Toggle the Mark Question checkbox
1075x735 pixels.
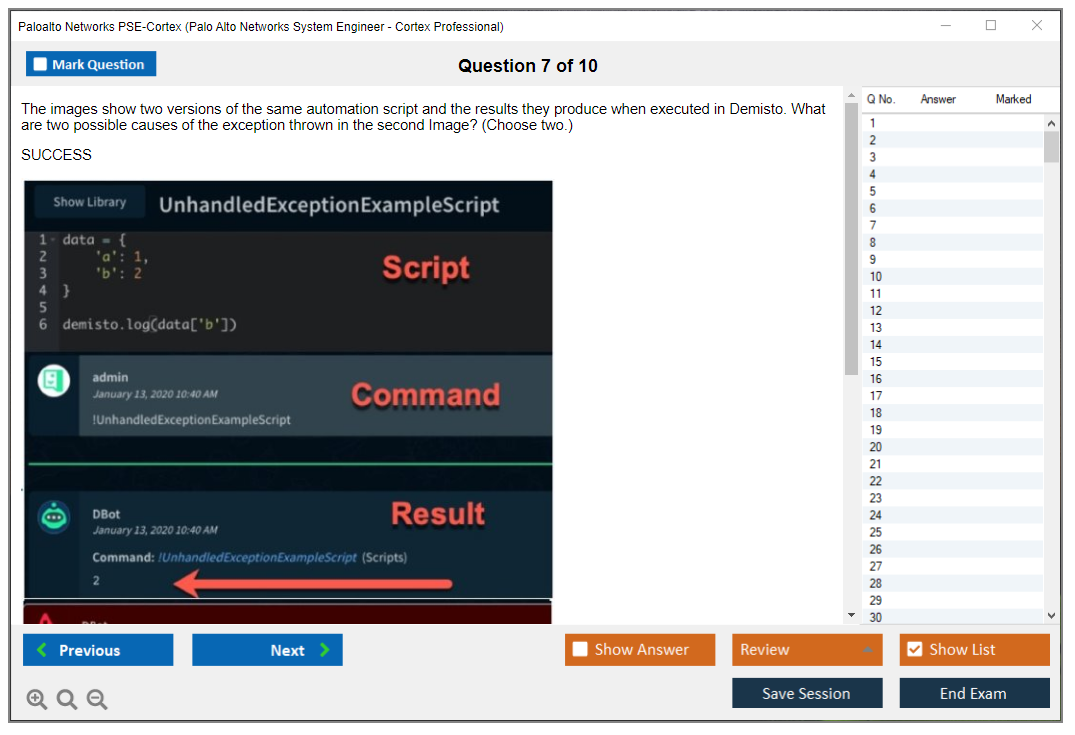click(41, 64)
